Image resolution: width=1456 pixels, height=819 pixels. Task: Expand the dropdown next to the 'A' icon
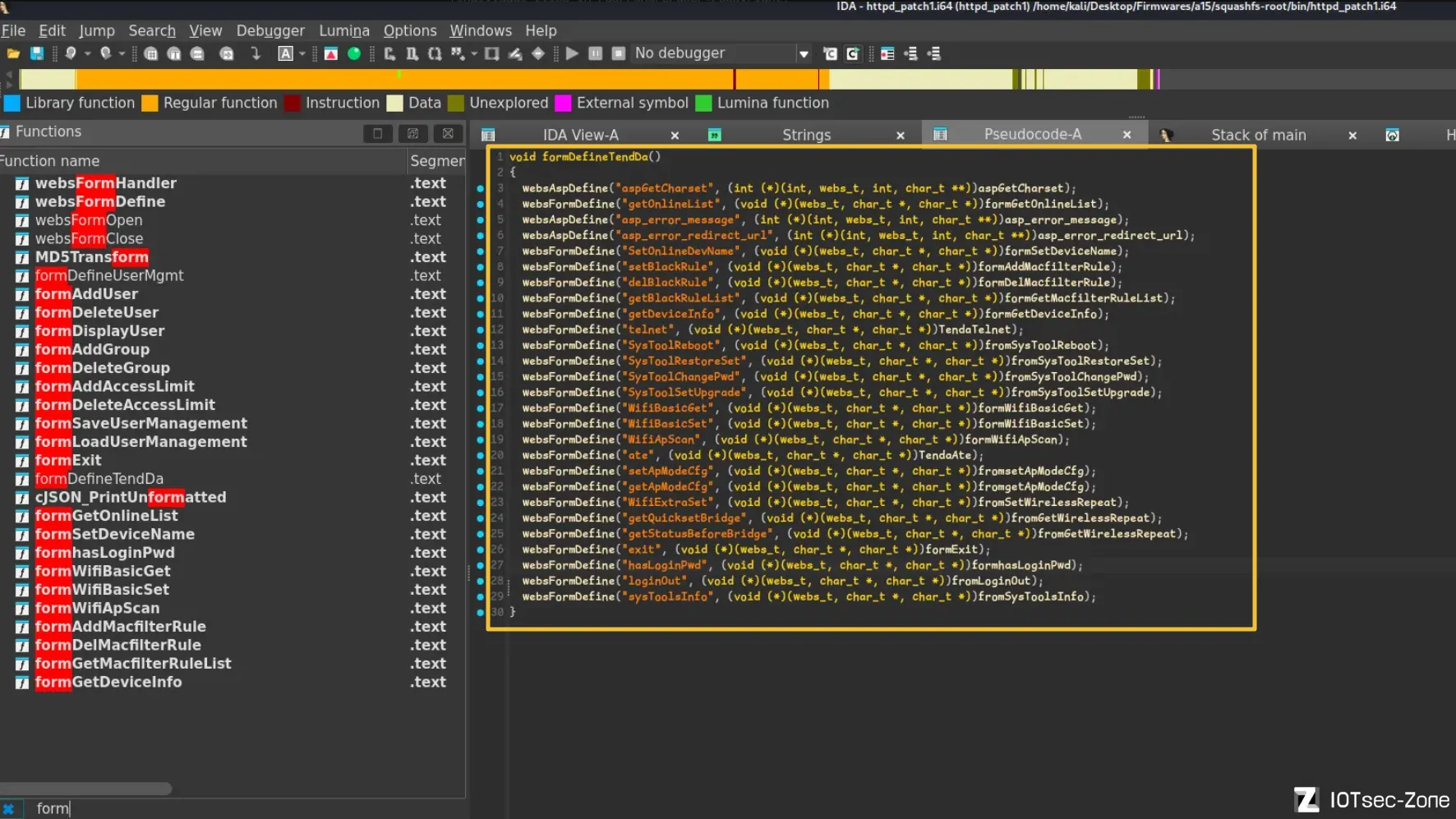(x=302, y=53)
